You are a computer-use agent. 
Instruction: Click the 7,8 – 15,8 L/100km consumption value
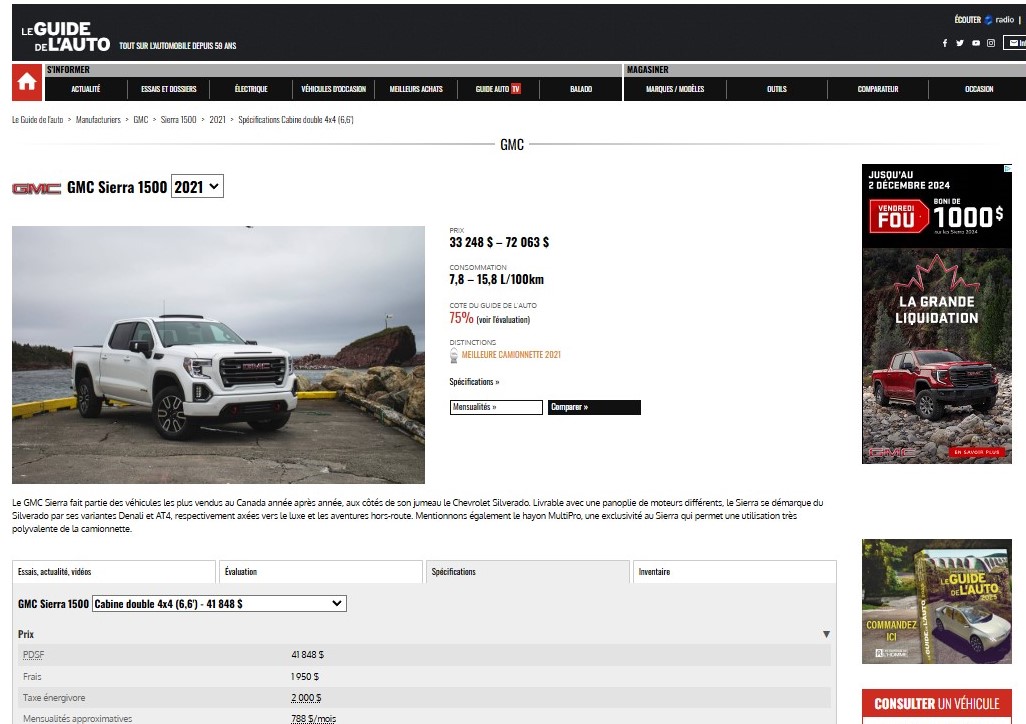click(x=497, y=280)
